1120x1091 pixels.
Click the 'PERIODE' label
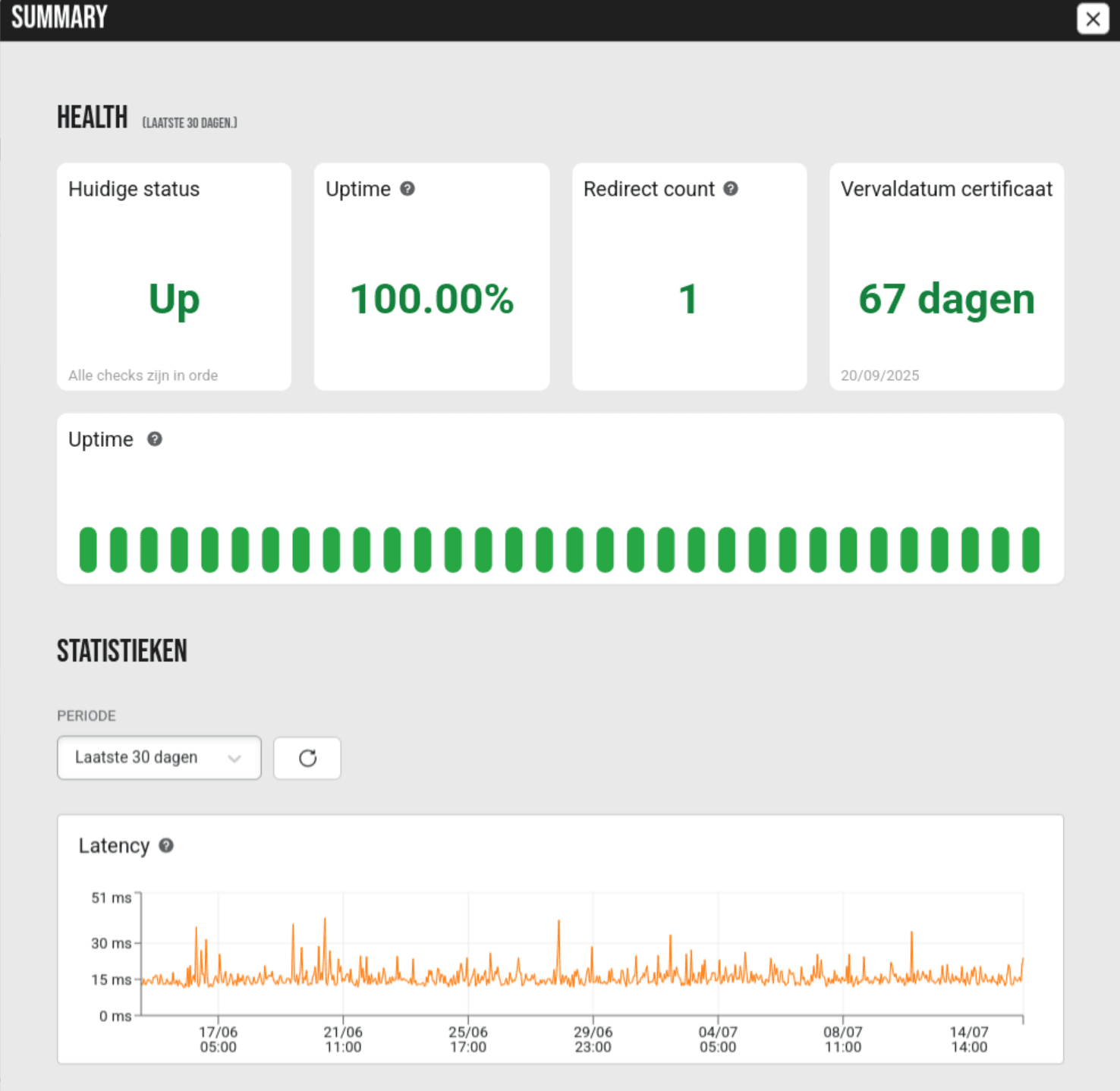[87, 715]
